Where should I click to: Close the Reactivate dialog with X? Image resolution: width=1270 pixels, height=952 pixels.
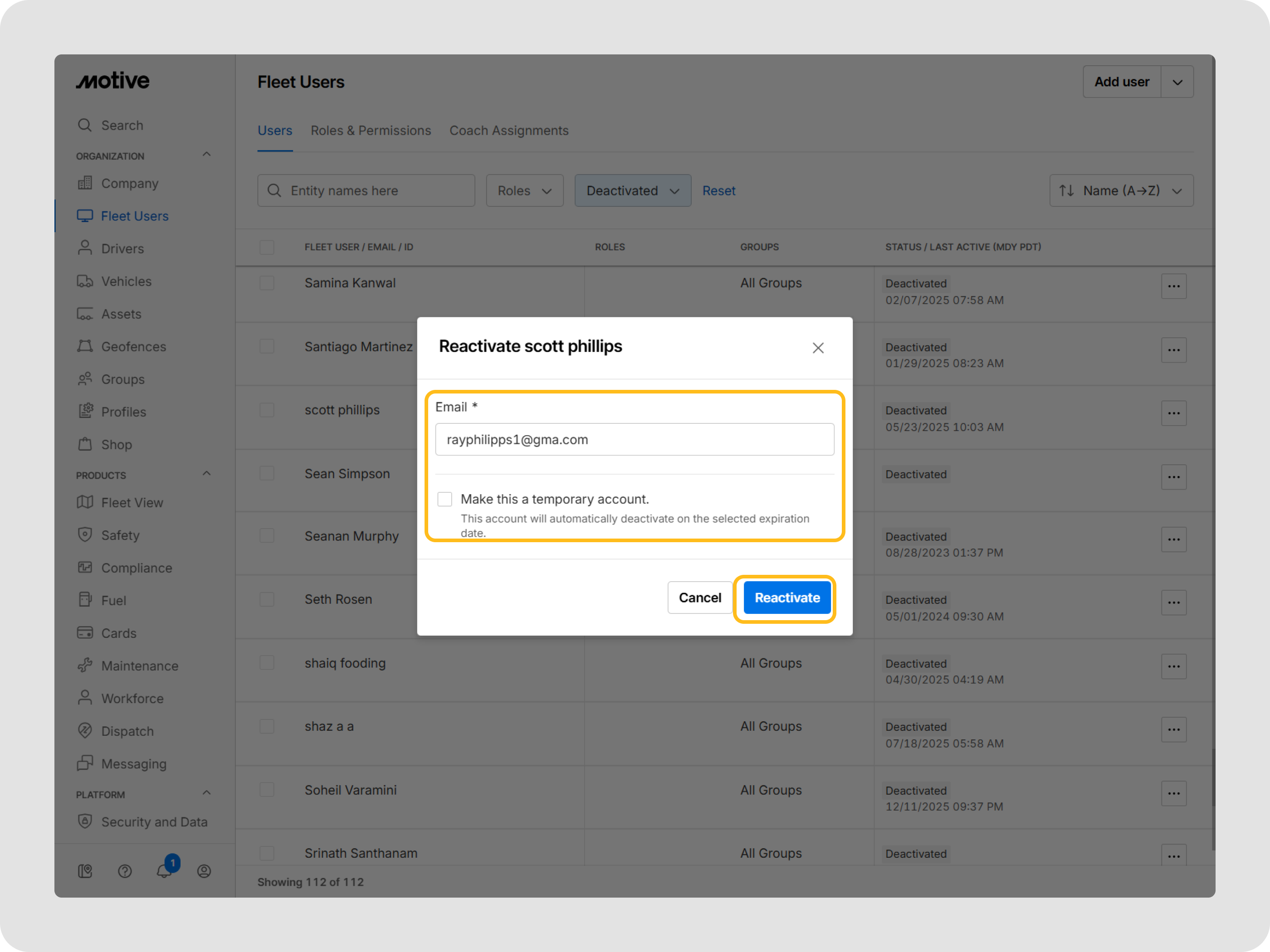(818, 348)
